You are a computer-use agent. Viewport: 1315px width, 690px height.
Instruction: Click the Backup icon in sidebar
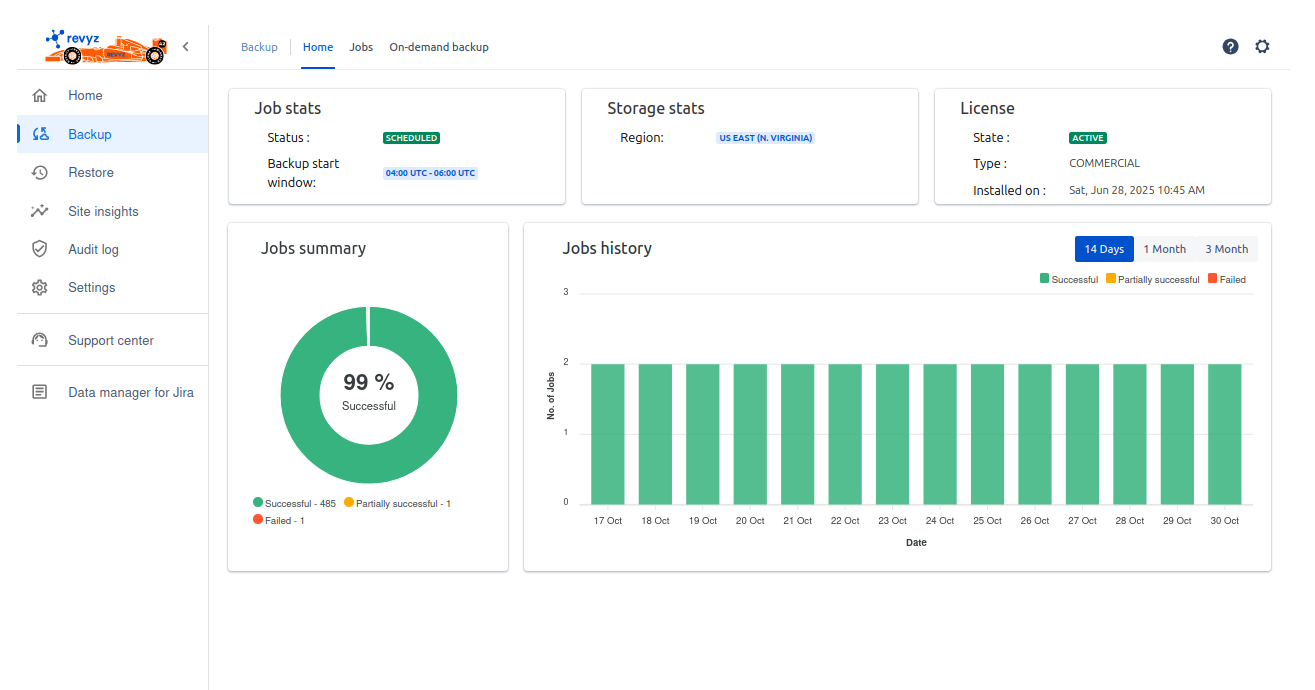(40, 134)
